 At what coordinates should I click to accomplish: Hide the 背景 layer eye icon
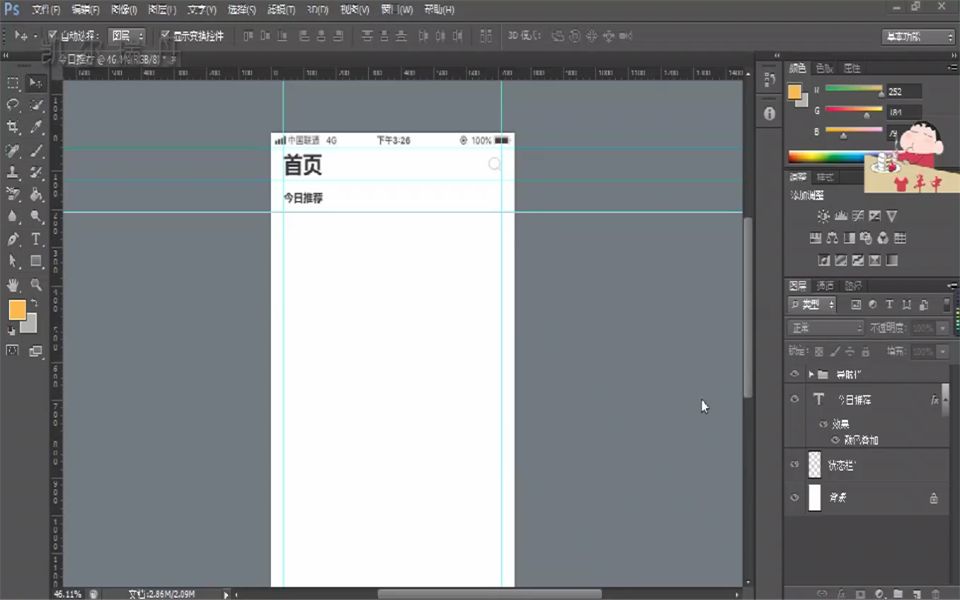[x=793, y=497]
